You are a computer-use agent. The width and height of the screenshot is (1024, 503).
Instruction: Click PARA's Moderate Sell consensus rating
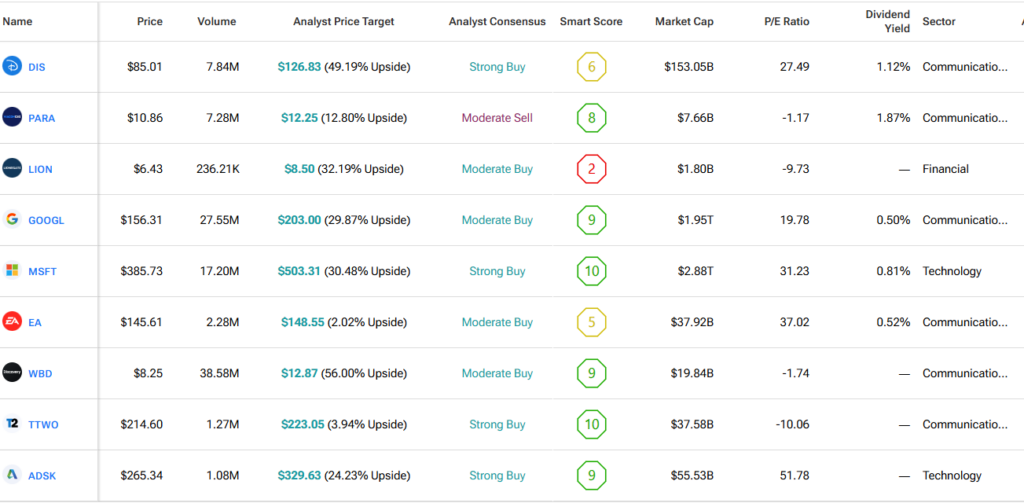point(497,118)
